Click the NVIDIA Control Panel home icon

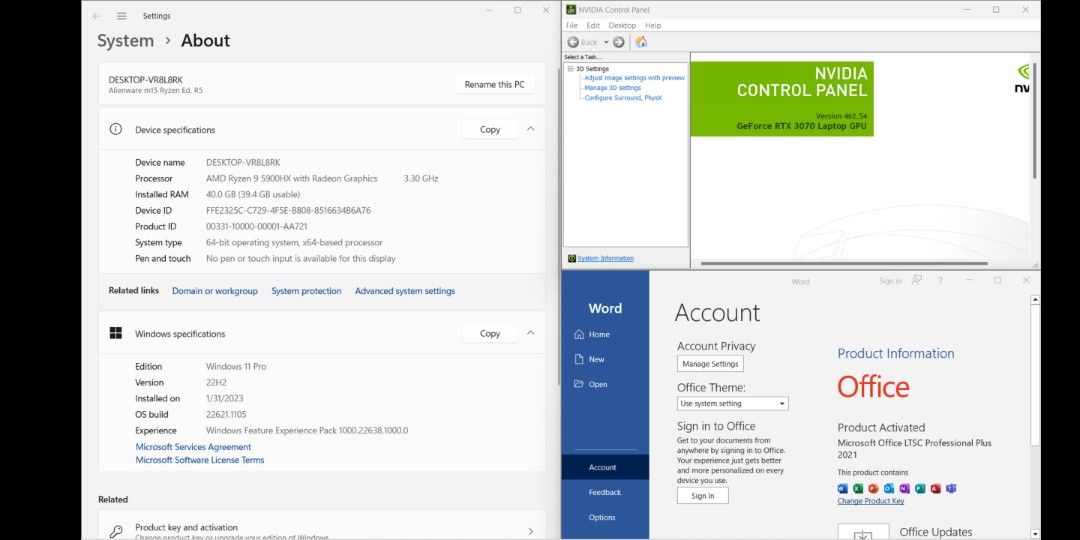[x=641, y=42]
